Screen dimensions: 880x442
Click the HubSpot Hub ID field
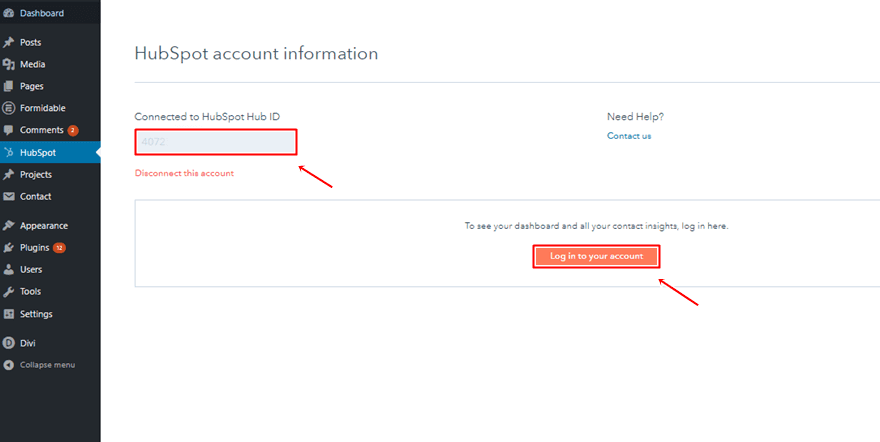[216, 142]
